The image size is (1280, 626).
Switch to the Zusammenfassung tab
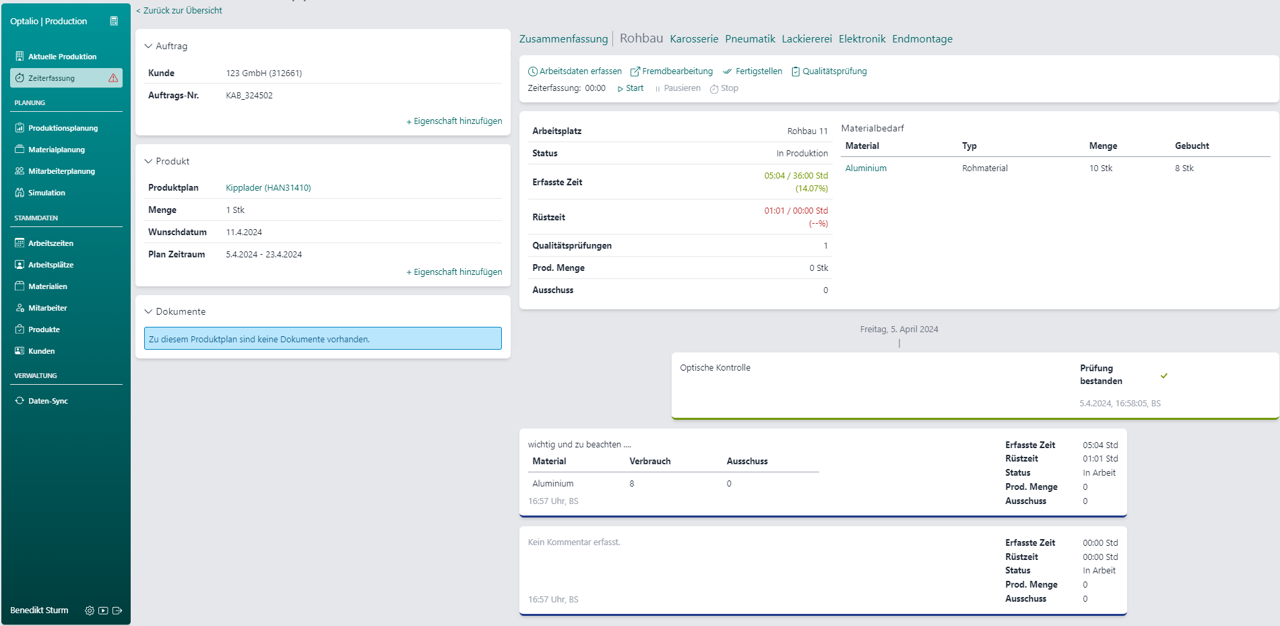click(563, 39)
